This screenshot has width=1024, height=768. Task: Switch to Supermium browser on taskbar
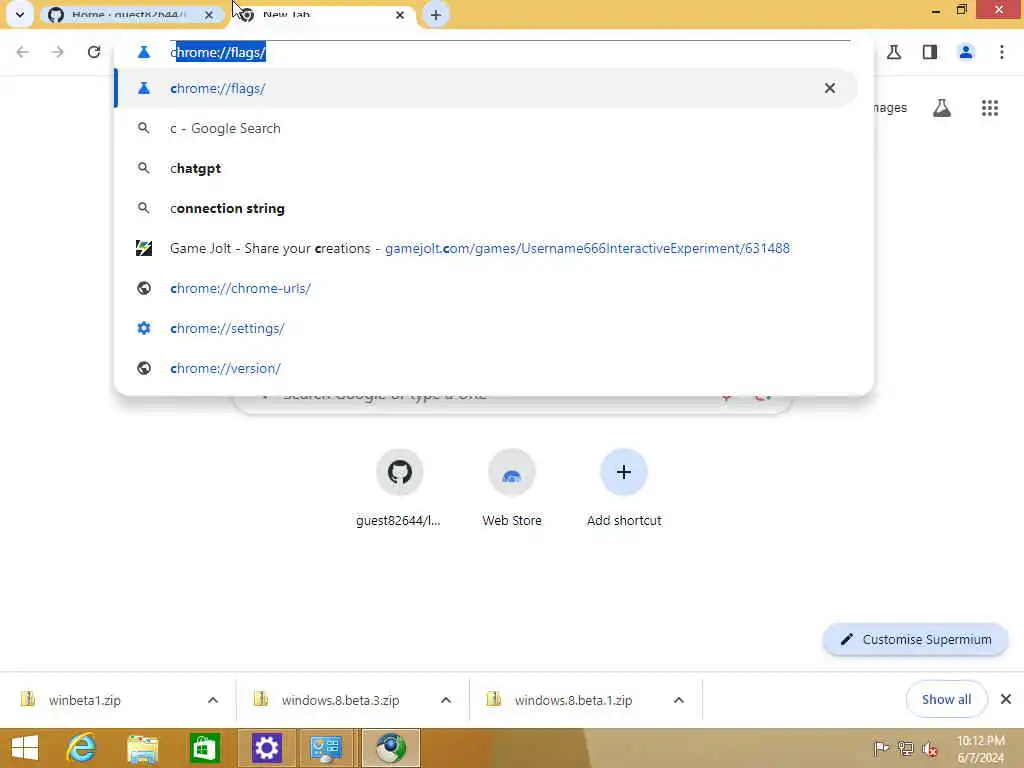coord(391,748)
